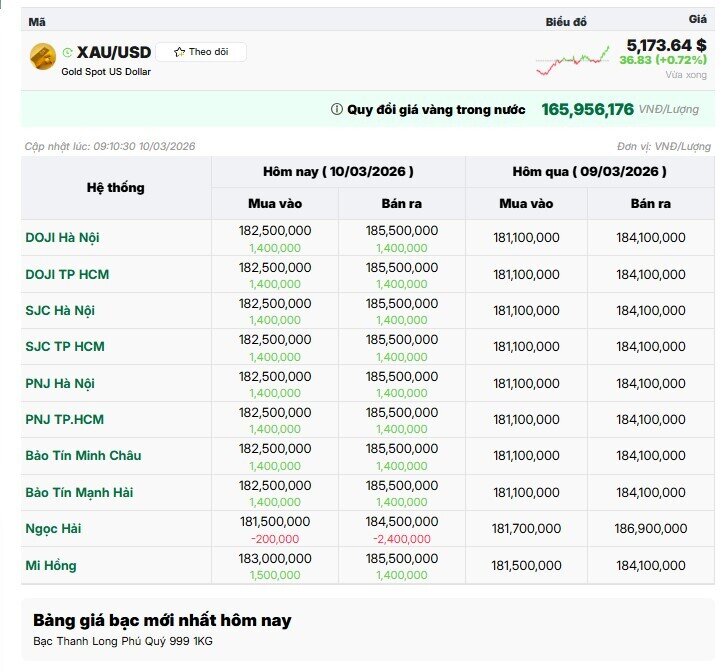Click the Hôm qua (09/03/2026) column header

[x=590, y=172]
